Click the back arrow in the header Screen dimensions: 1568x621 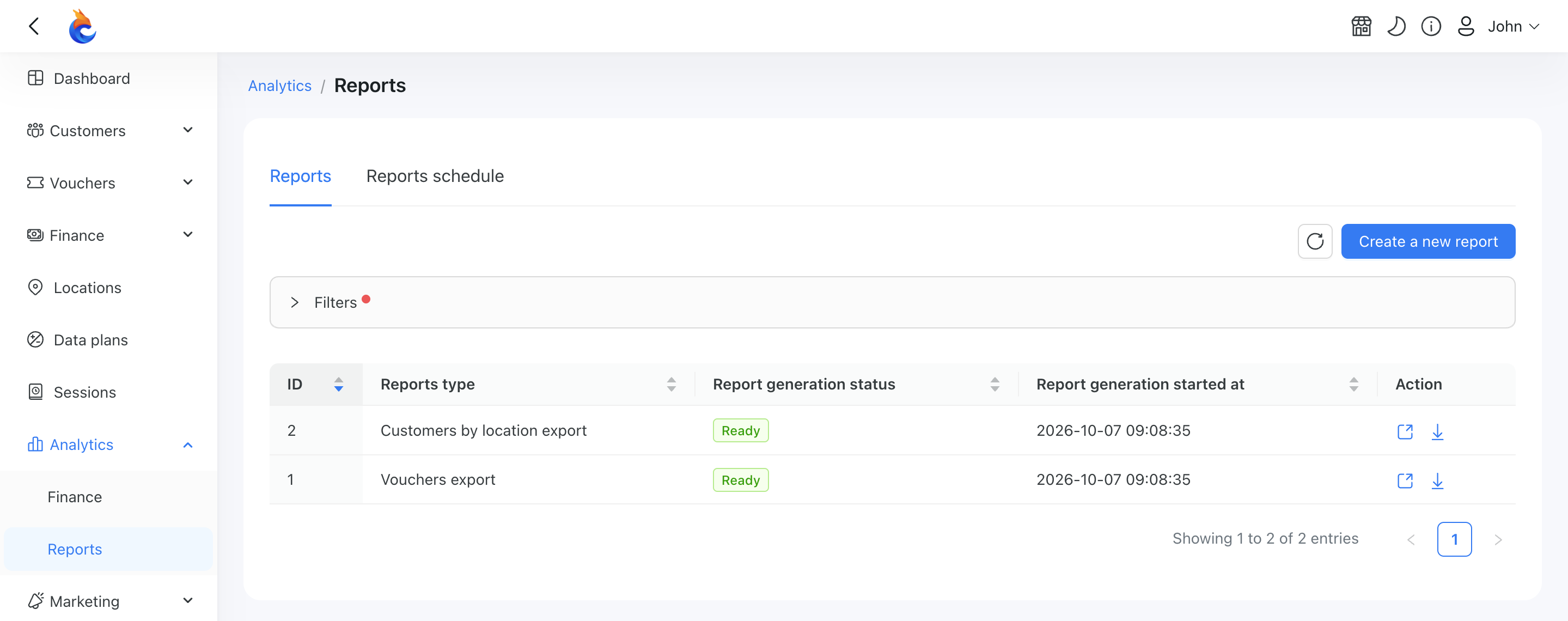(x=34, y=26)
